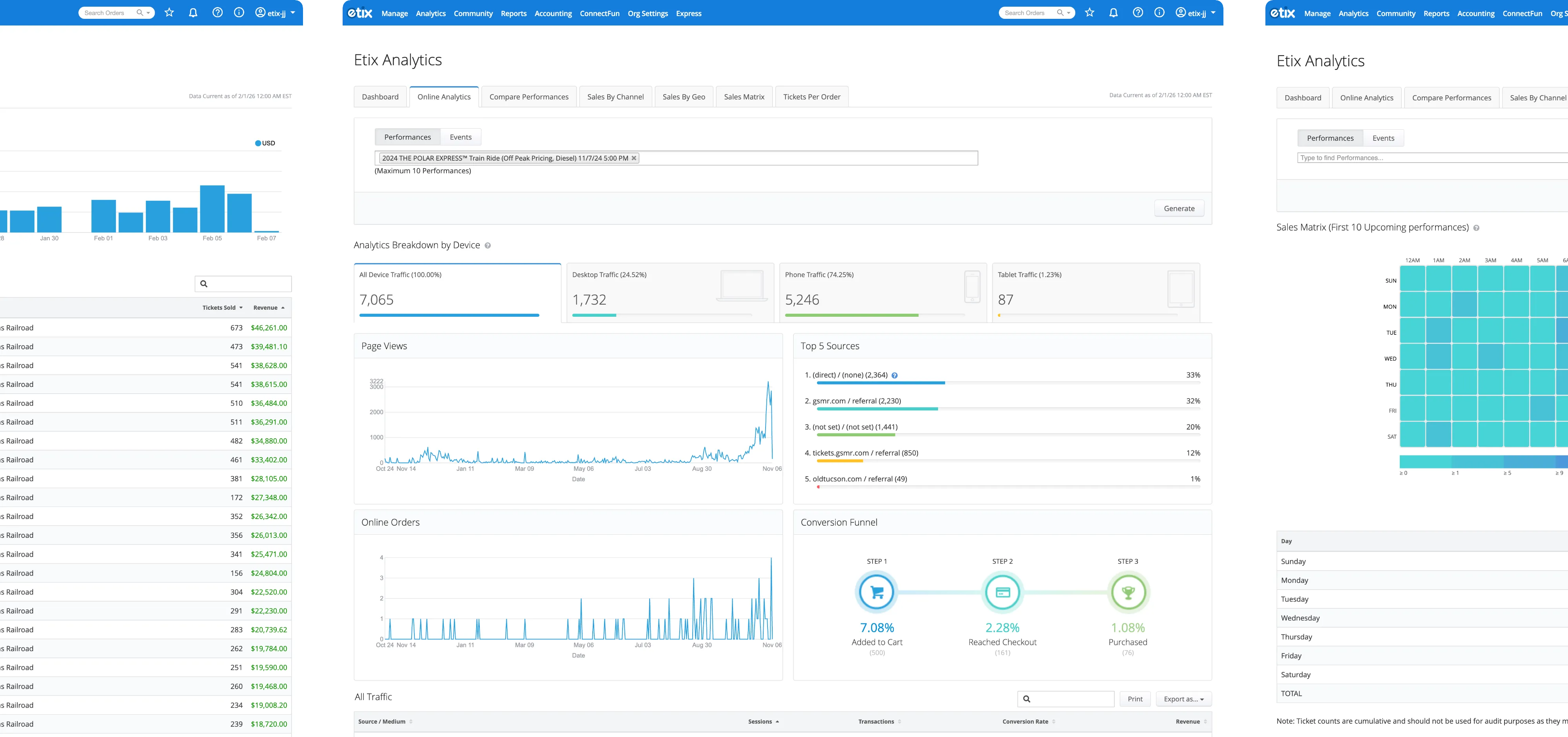Open the help question mark icon in top bar
Screen dimensions: 1568x737
1137,12
